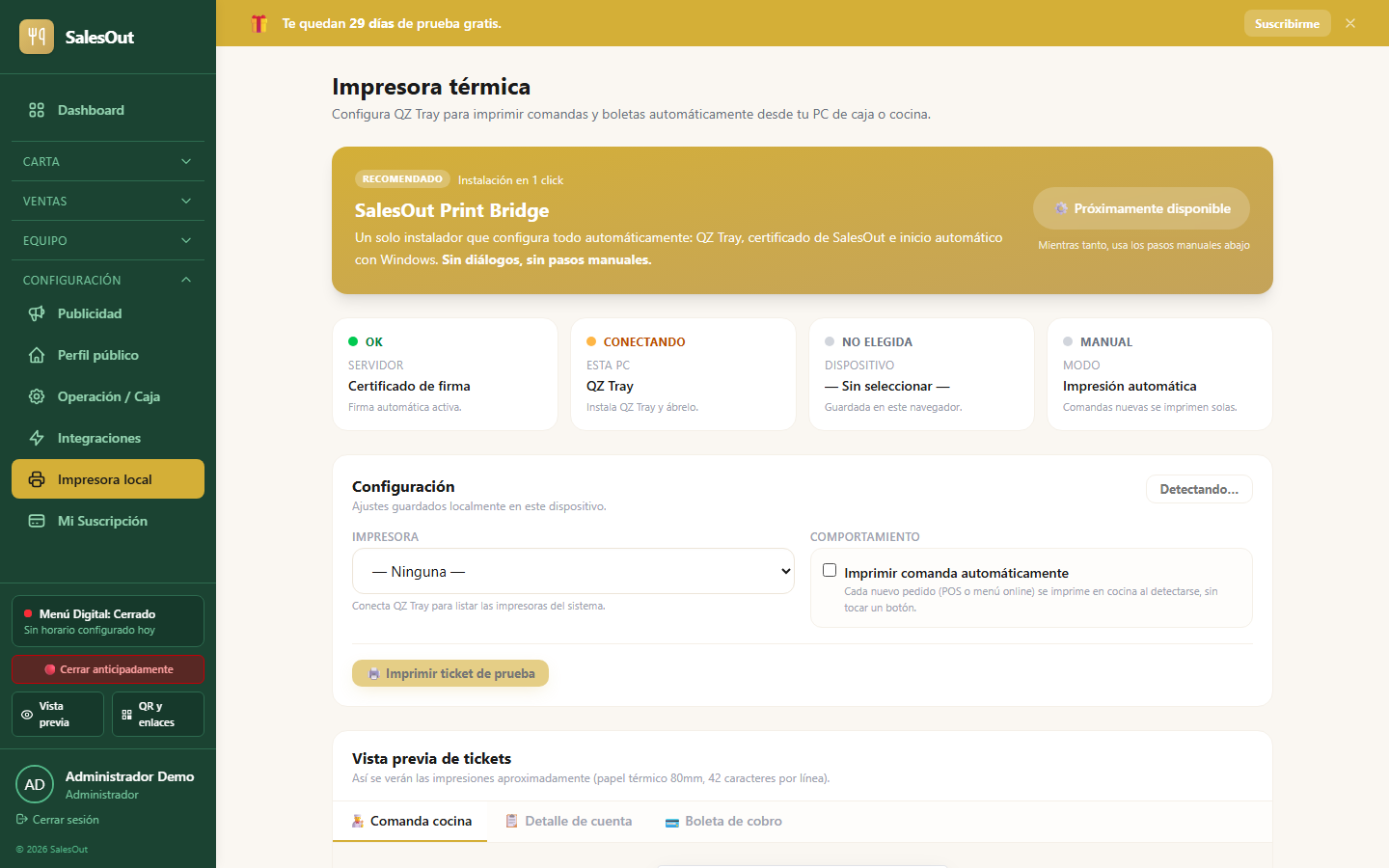Open Vista previa of the menu

[x=58, y=714]
